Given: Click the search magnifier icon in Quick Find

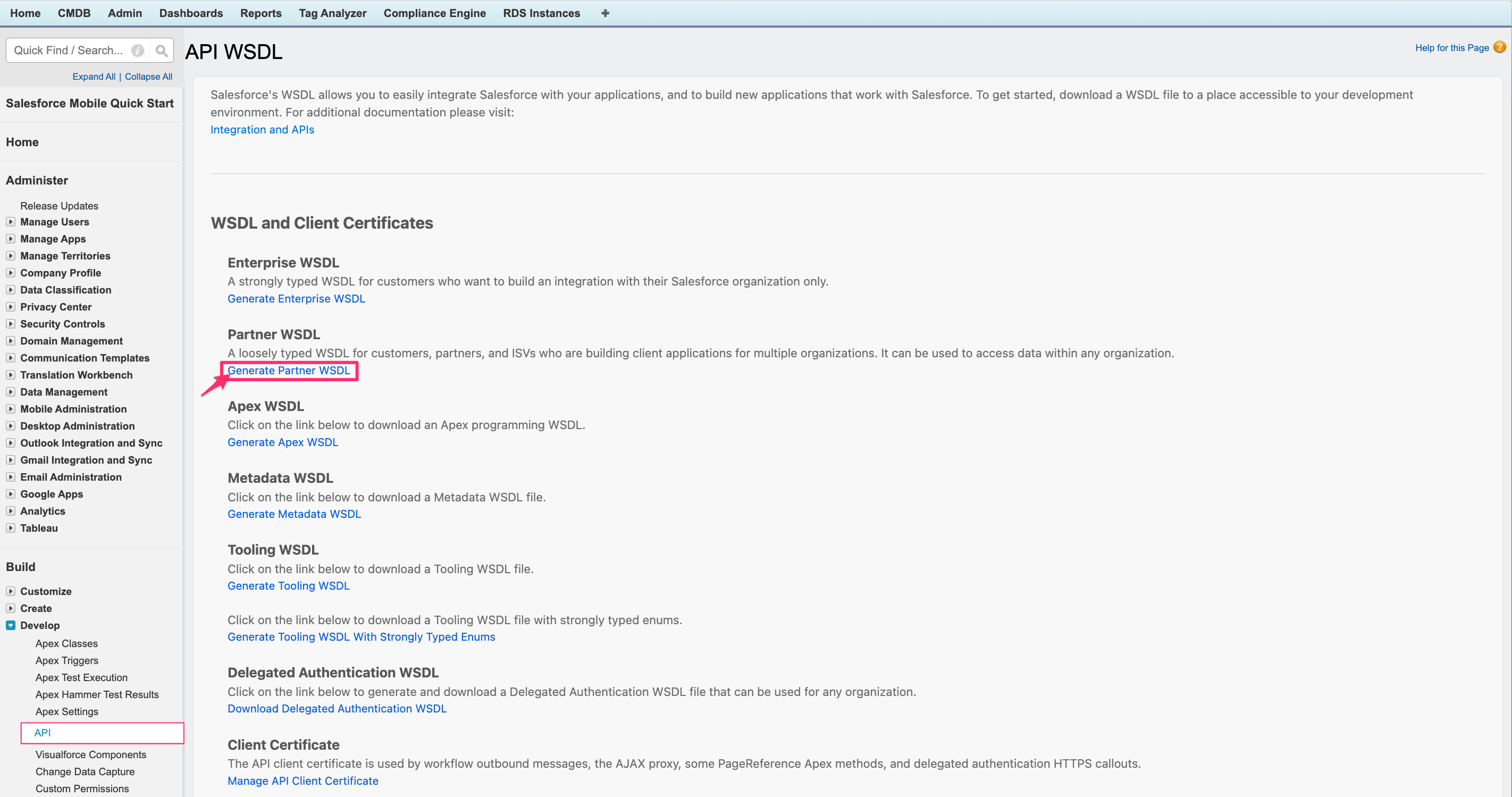Looking at the screenshot, I should pos(162,50).
